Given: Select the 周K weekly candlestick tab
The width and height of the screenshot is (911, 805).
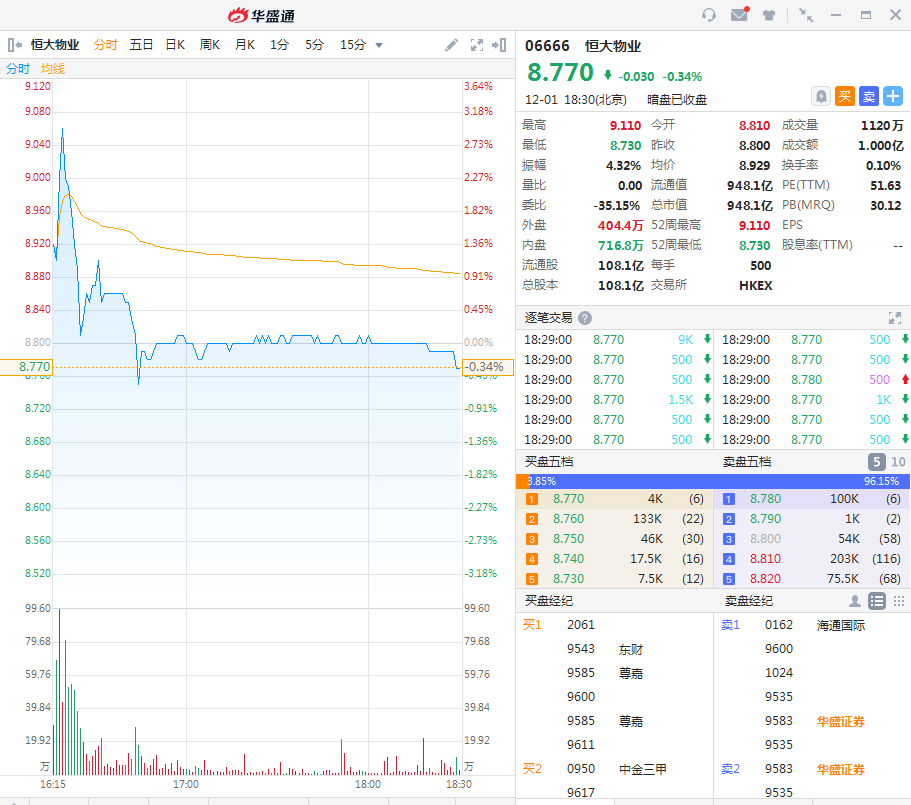Looking at the screenshot, I should [x=210, y=45].
